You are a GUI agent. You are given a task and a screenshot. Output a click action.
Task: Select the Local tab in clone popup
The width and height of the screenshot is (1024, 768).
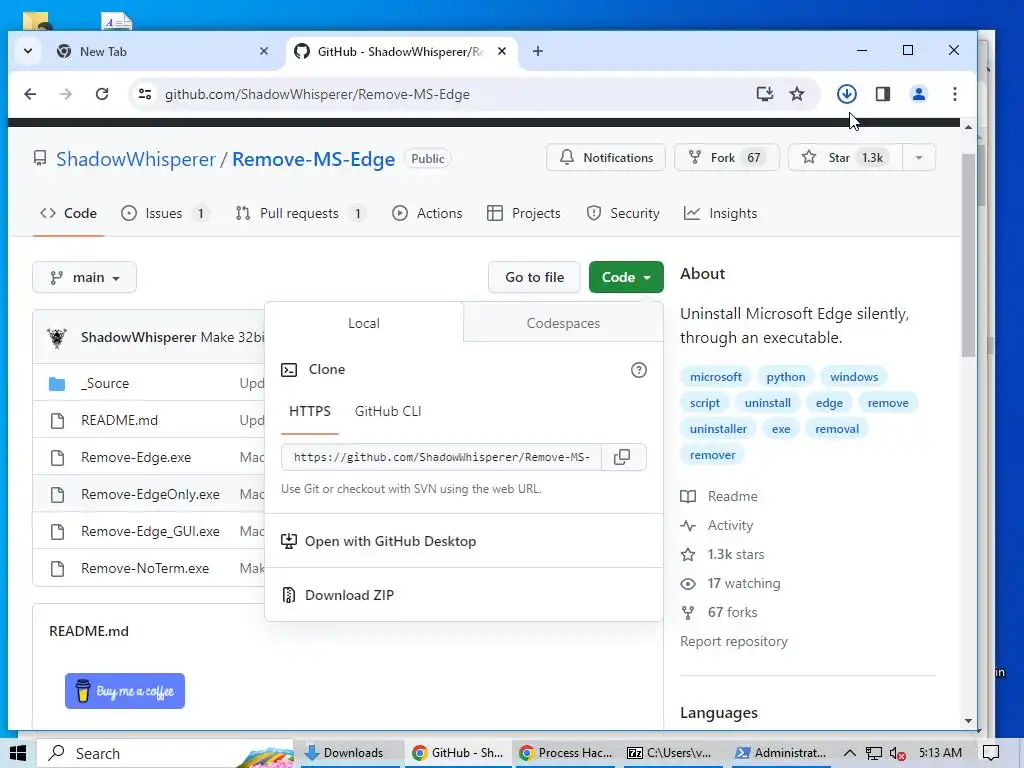pyautogui.click(x=364, y=323)
